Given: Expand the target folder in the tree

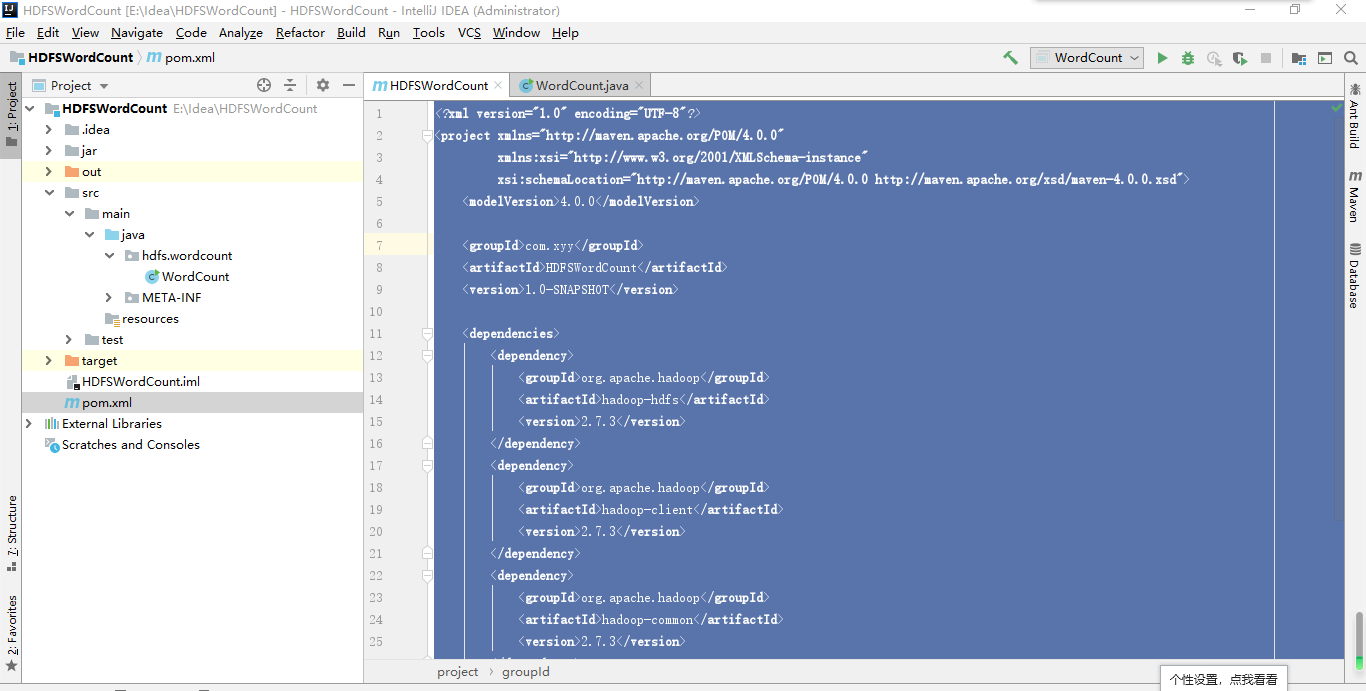Looking at the screenshot, I should (47, 360).
